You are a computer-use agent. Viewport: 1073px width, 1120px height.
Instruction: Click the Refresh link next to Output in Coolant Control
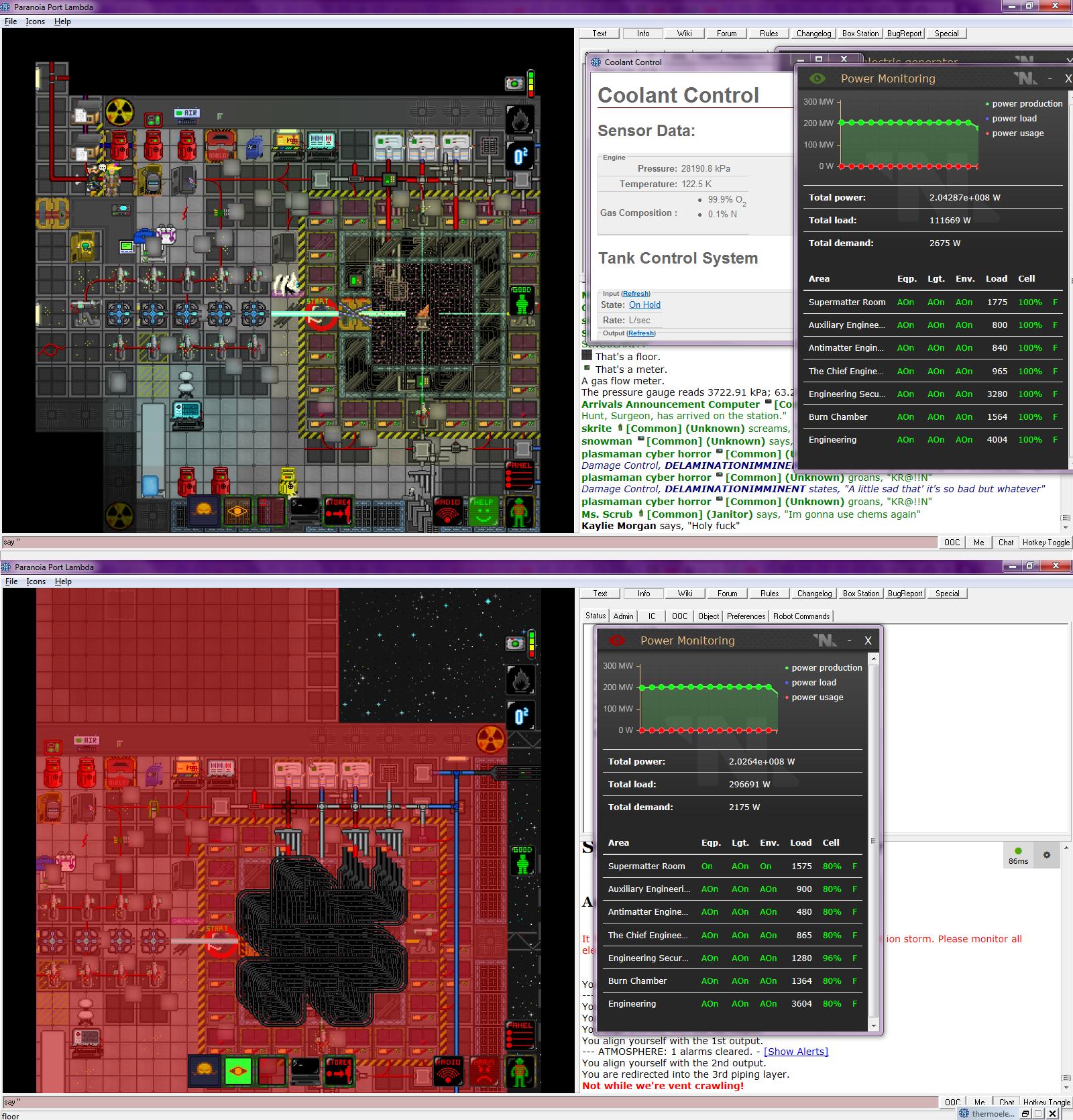coord(641,333)
